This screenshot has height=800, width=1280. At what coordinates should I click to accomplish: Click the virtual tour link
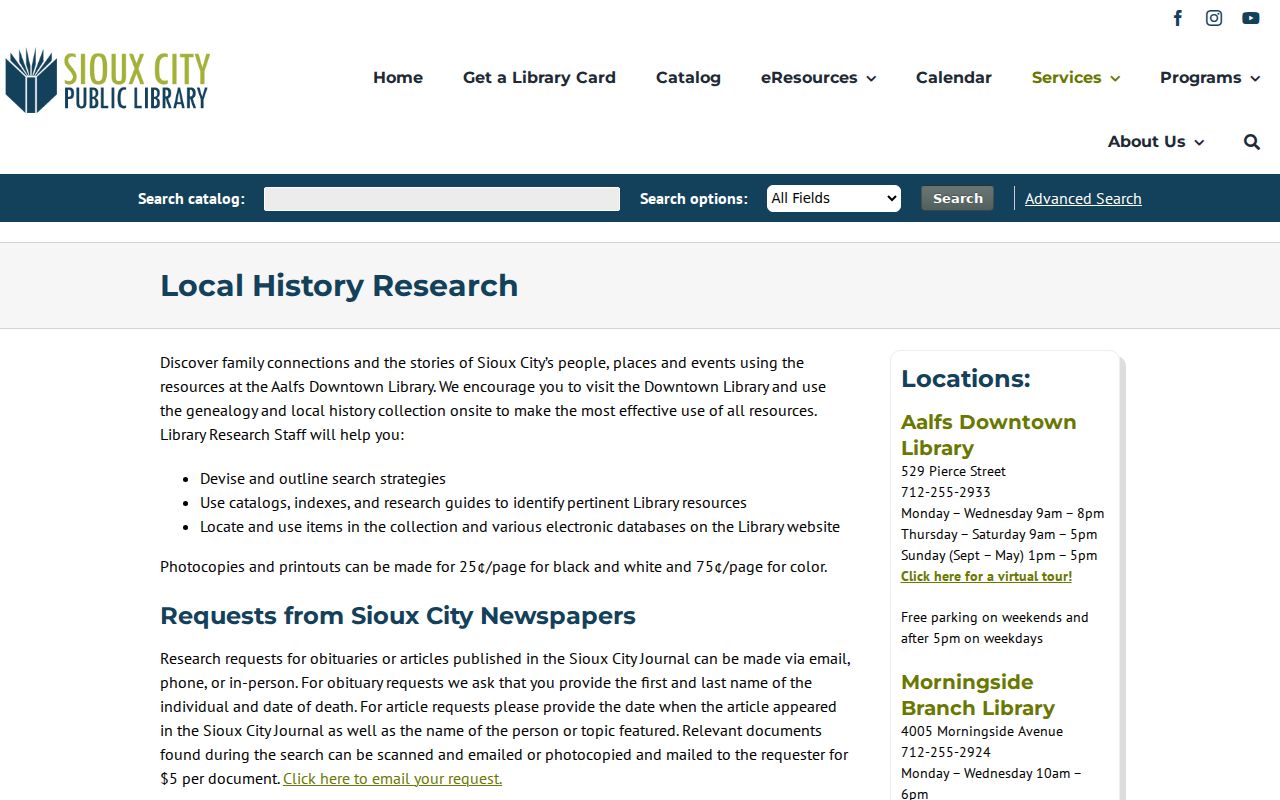pyautogui.click(x=986, y=576)
